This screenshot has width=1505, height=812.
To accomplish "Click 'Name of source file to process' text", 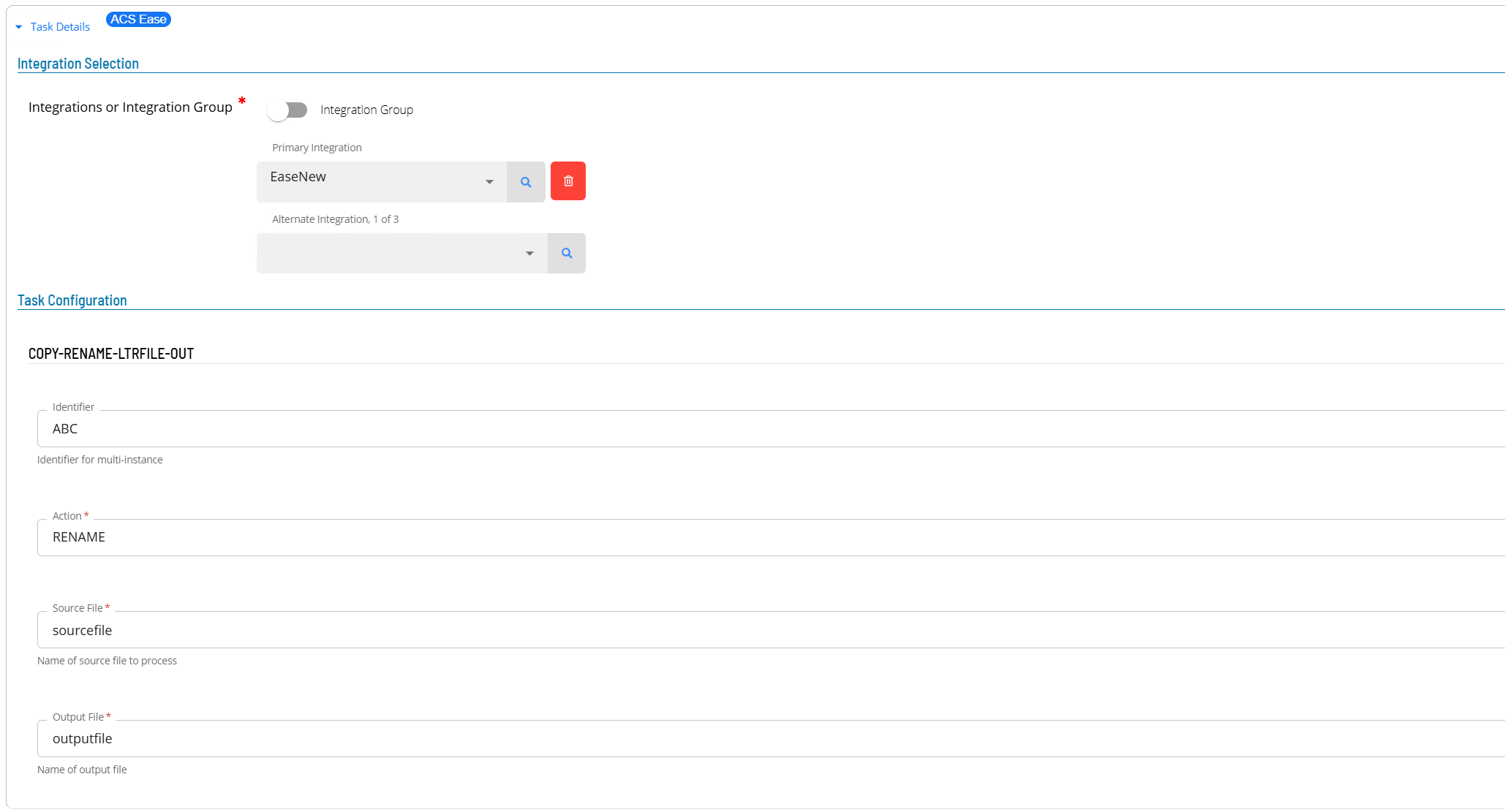I will [107, 661].
